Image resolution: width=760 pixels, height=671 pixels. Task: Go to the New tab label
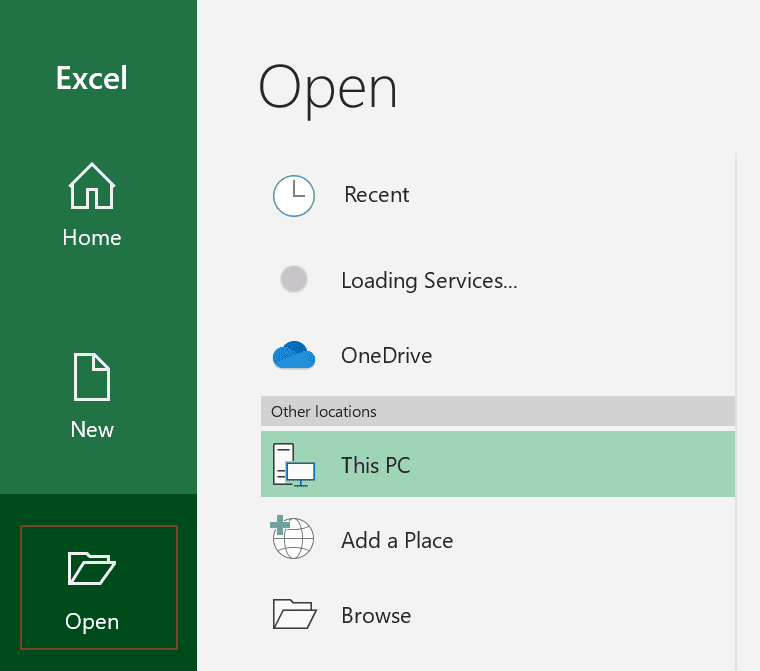[92, 430]
